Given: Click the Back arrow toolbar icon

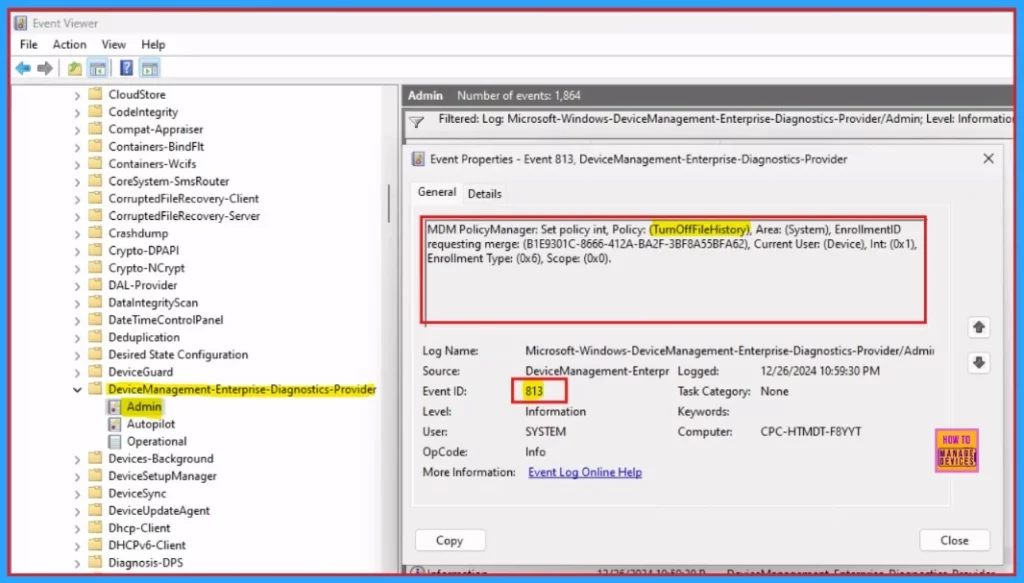Looking at the screenshot, I should pyautogui.click(x=23, y=68).
